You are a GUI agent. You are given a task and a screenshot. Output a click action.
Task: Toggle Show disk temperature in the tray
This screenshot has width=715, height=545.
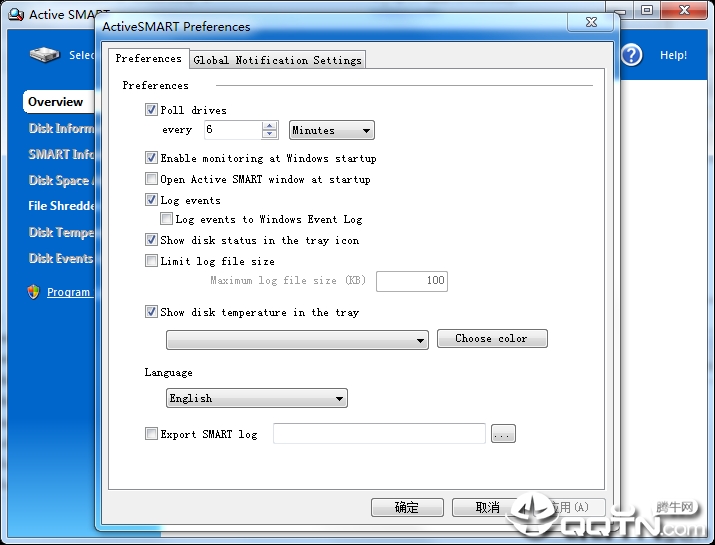pyautogui.click(x=151, y=312)
